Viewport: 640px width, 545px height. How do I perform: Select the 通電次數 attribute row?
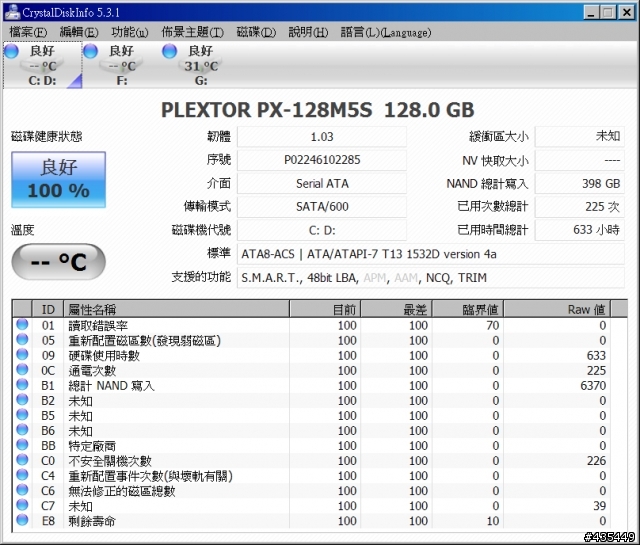tap(312, 371)
